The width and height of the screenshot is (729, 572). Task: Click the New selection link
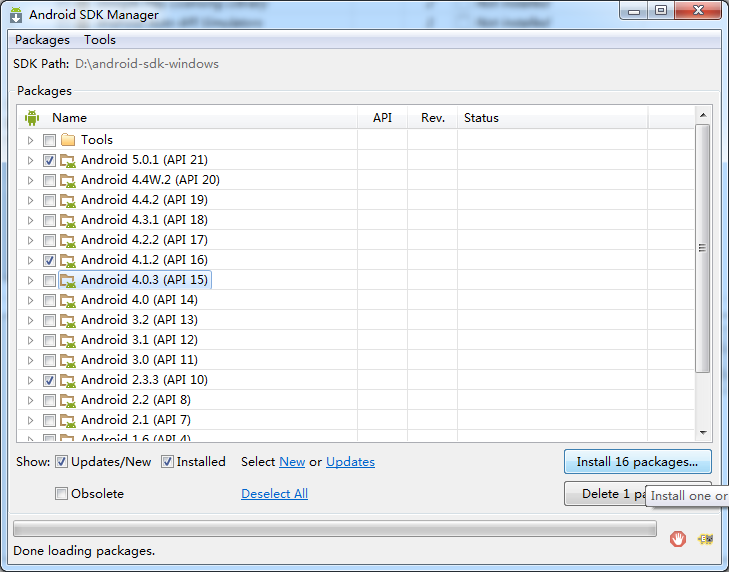(292, 462)
